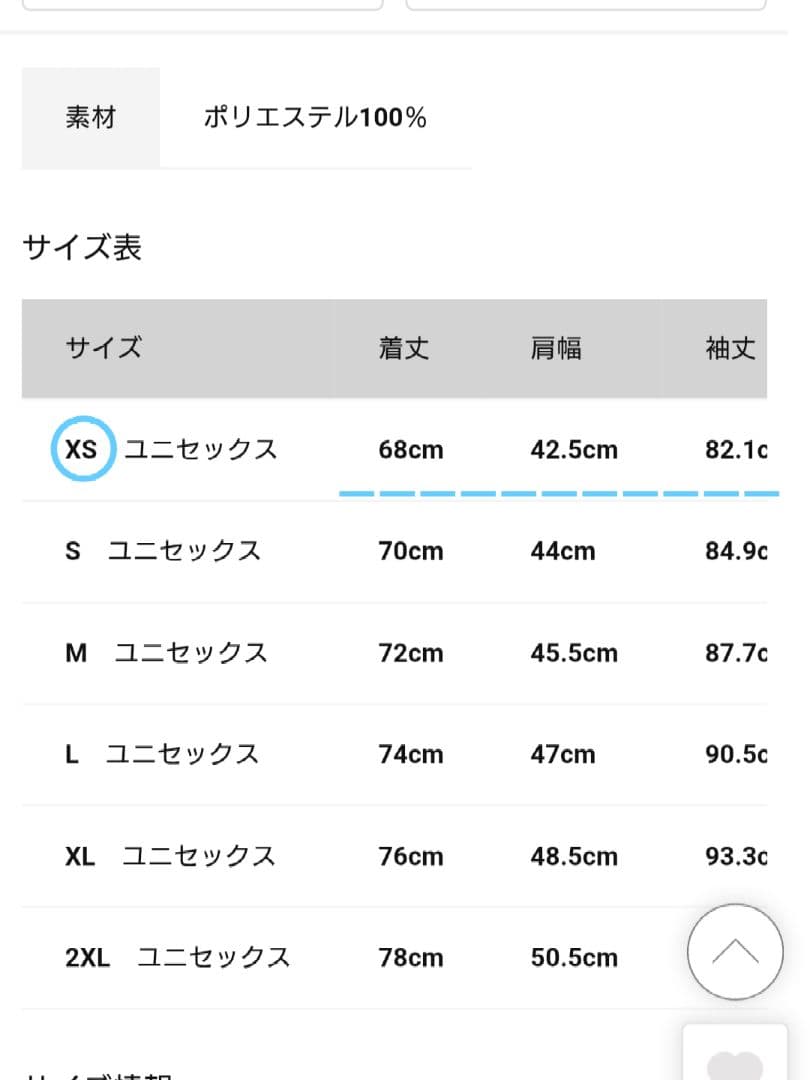Click the 42.5cm shoulder width value
The image size is (810, 1080).
coord(574,450)
